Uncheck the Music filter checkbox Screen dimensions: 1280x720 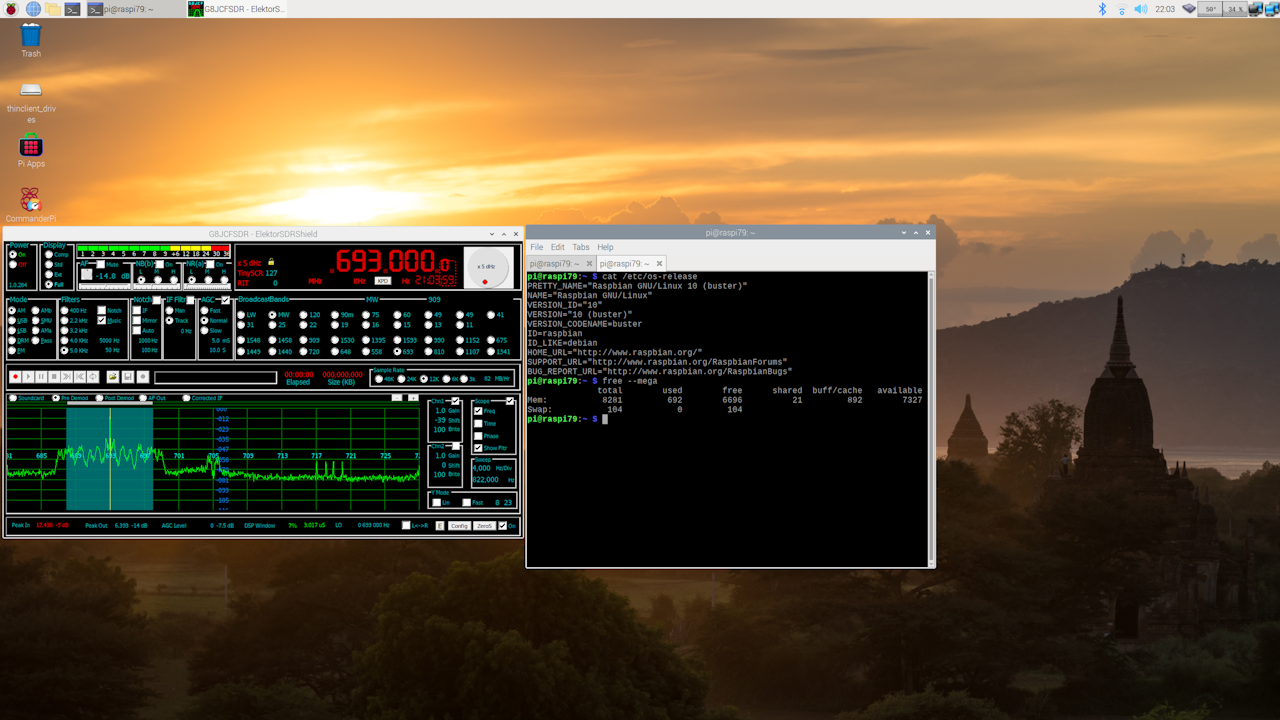click(x=101, y=321)
